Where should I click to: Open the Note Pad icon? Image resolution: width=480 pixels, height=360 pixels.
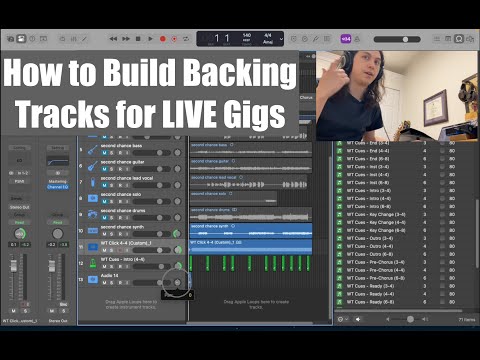tap(448, 39)
